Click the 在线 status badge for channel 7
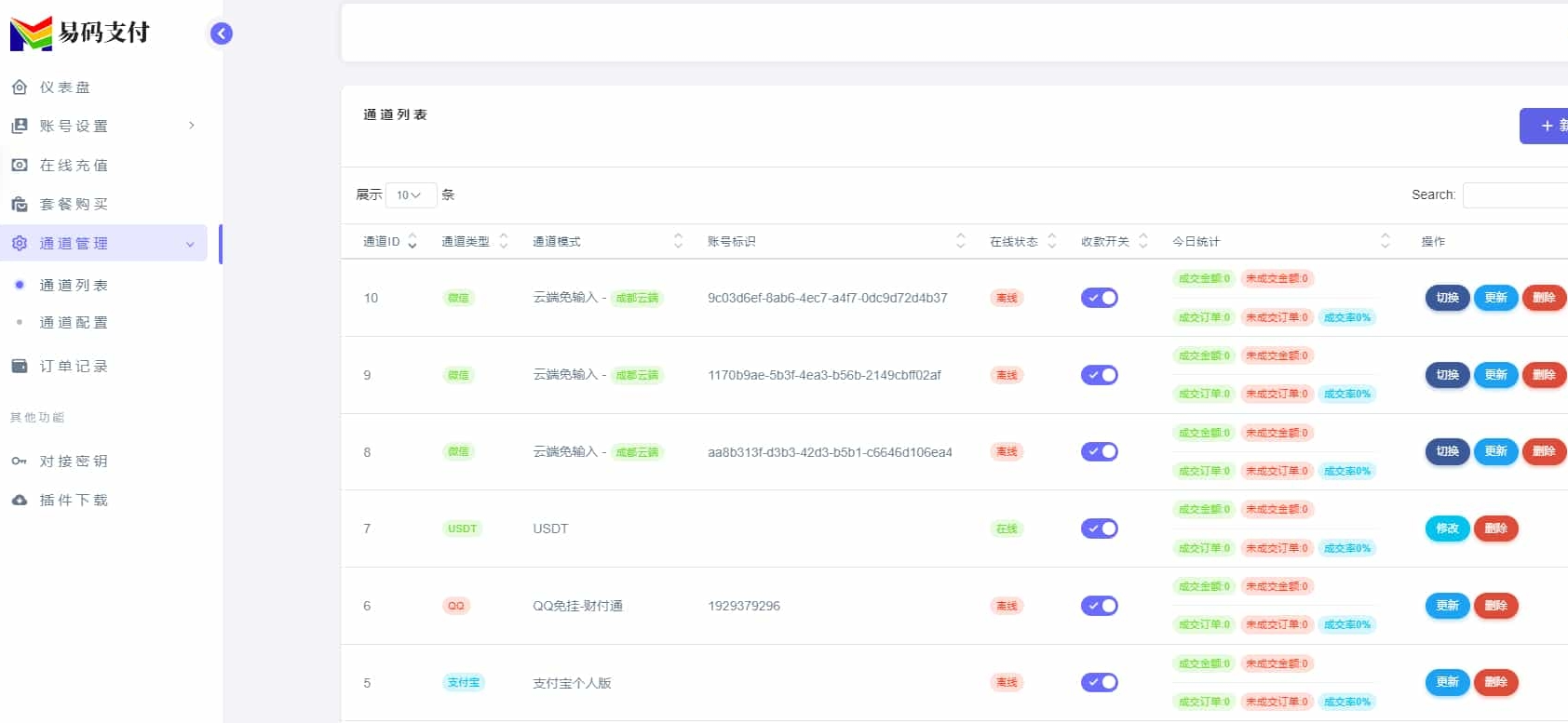Screen dimensions: 1568x723 coord(1007,529)
